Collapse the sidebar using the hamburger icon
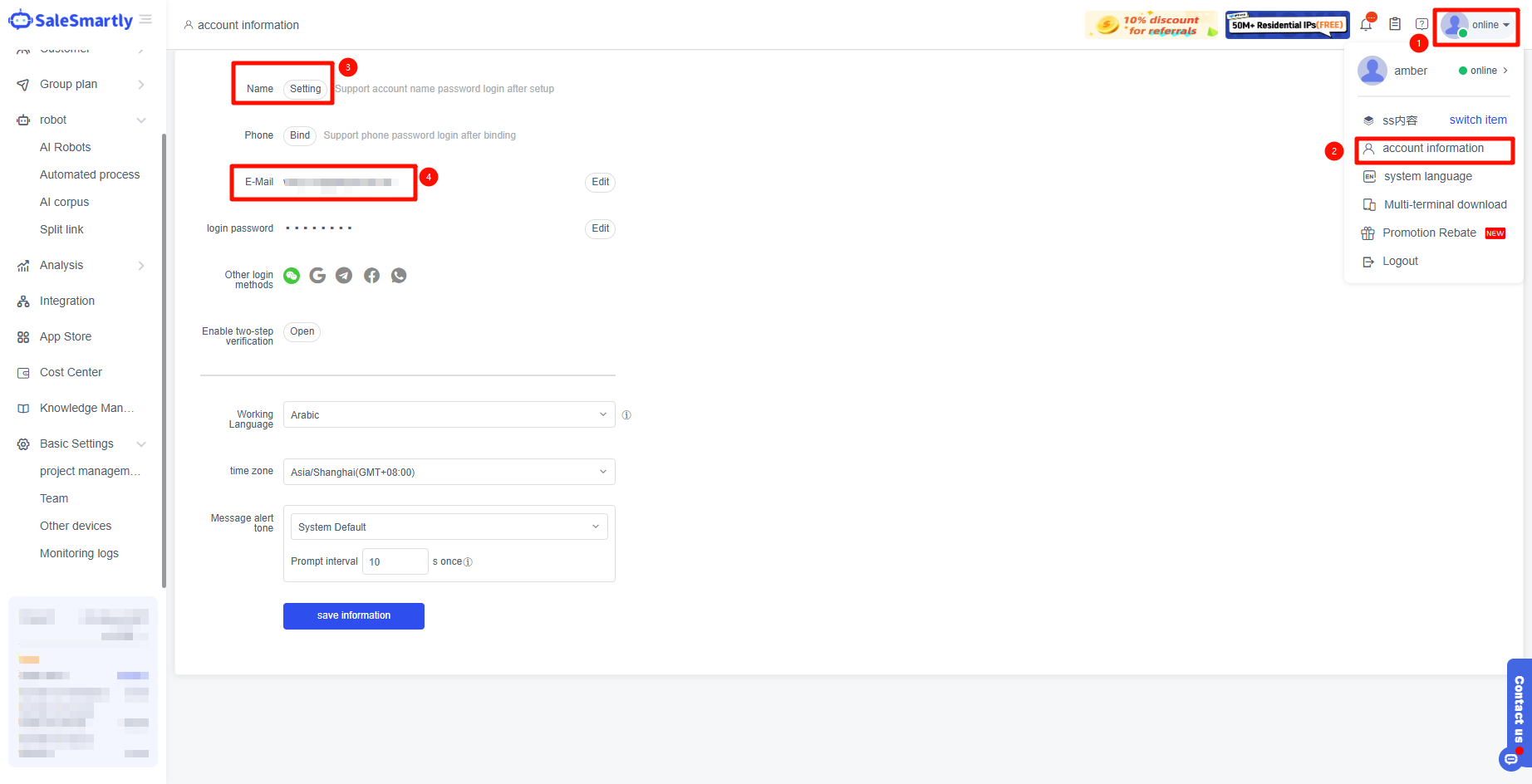 coord(146,20)
